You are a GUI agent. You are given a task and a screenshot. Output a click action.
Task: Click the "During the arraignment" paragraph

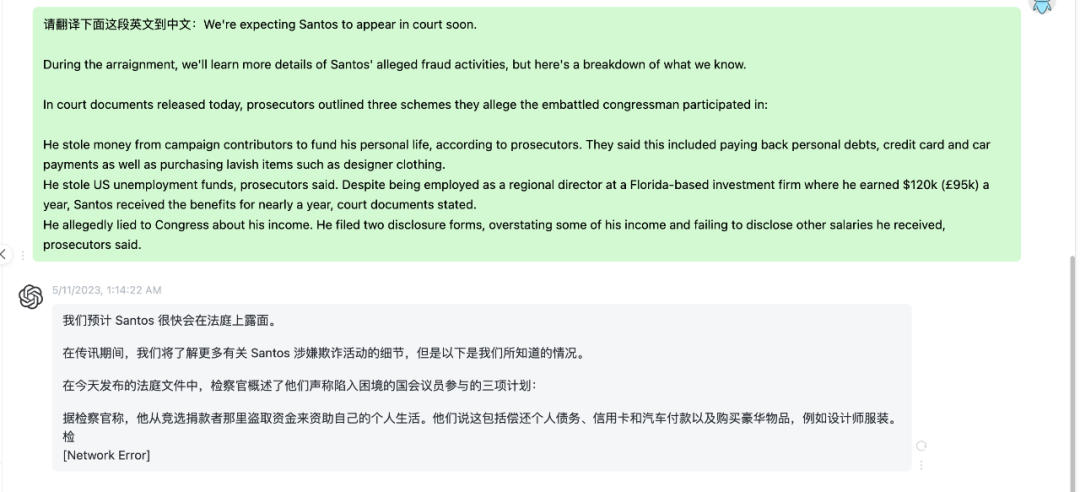394,65
